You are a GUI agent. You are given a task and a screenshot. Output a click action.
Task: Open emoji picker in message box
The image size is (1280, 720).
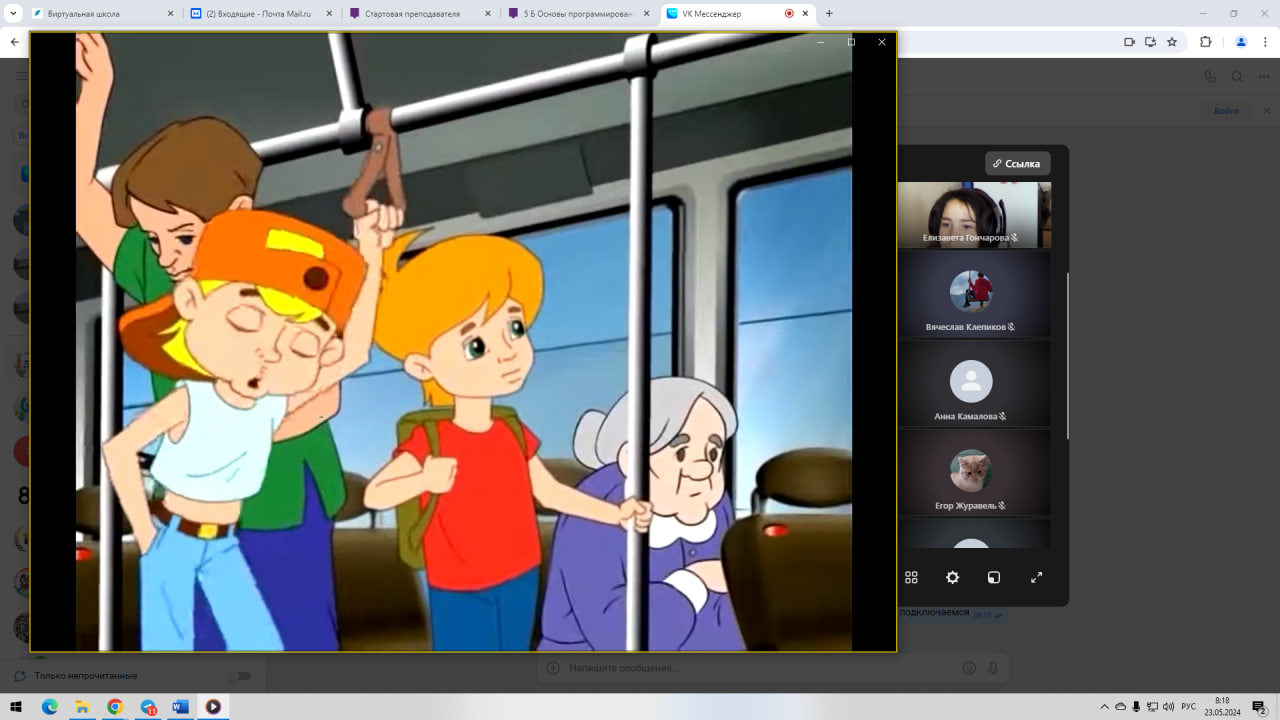(x=968, y=667)
